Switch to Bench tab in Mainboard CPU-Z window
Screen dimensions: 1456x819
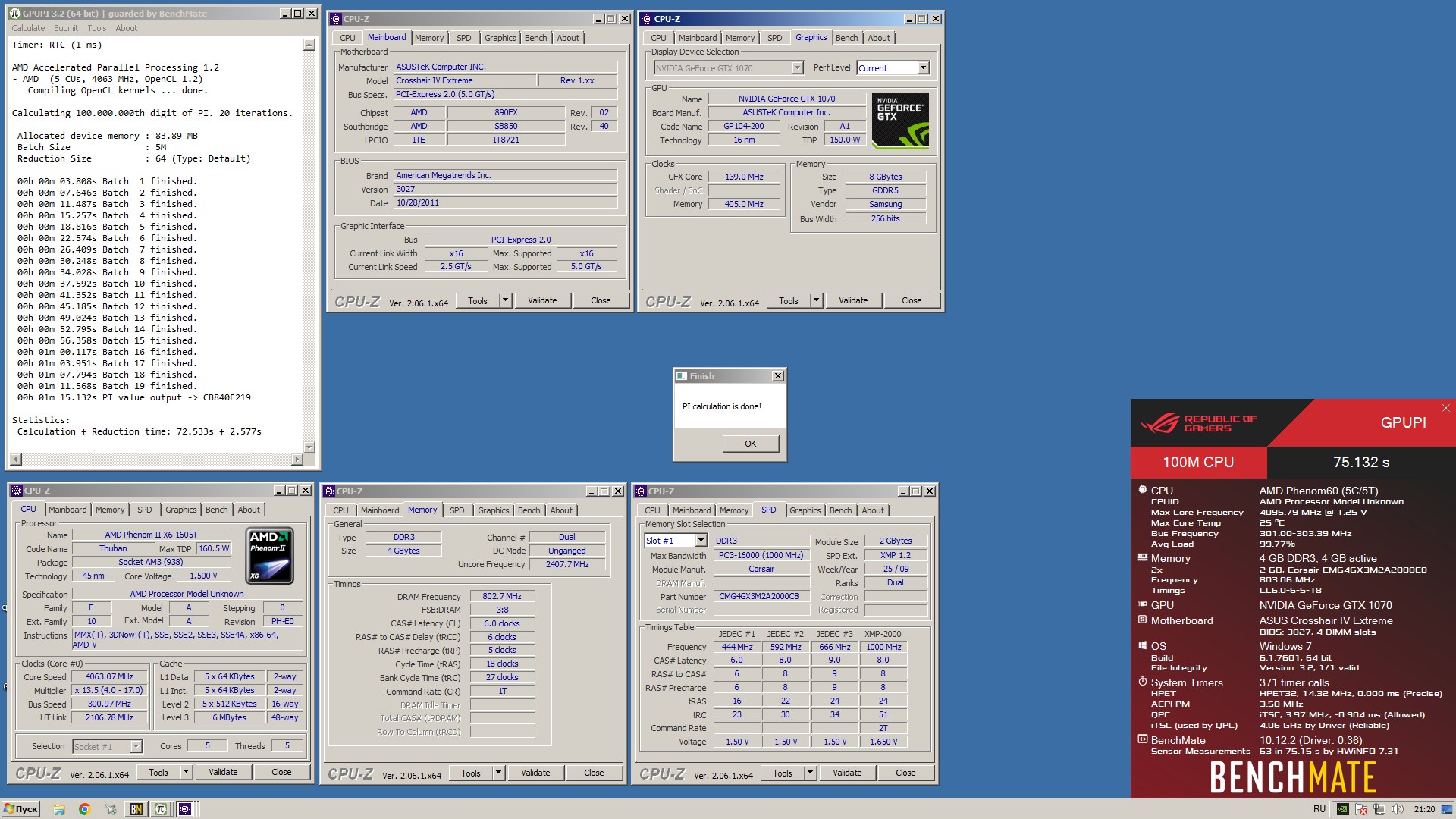pos(535,38)
